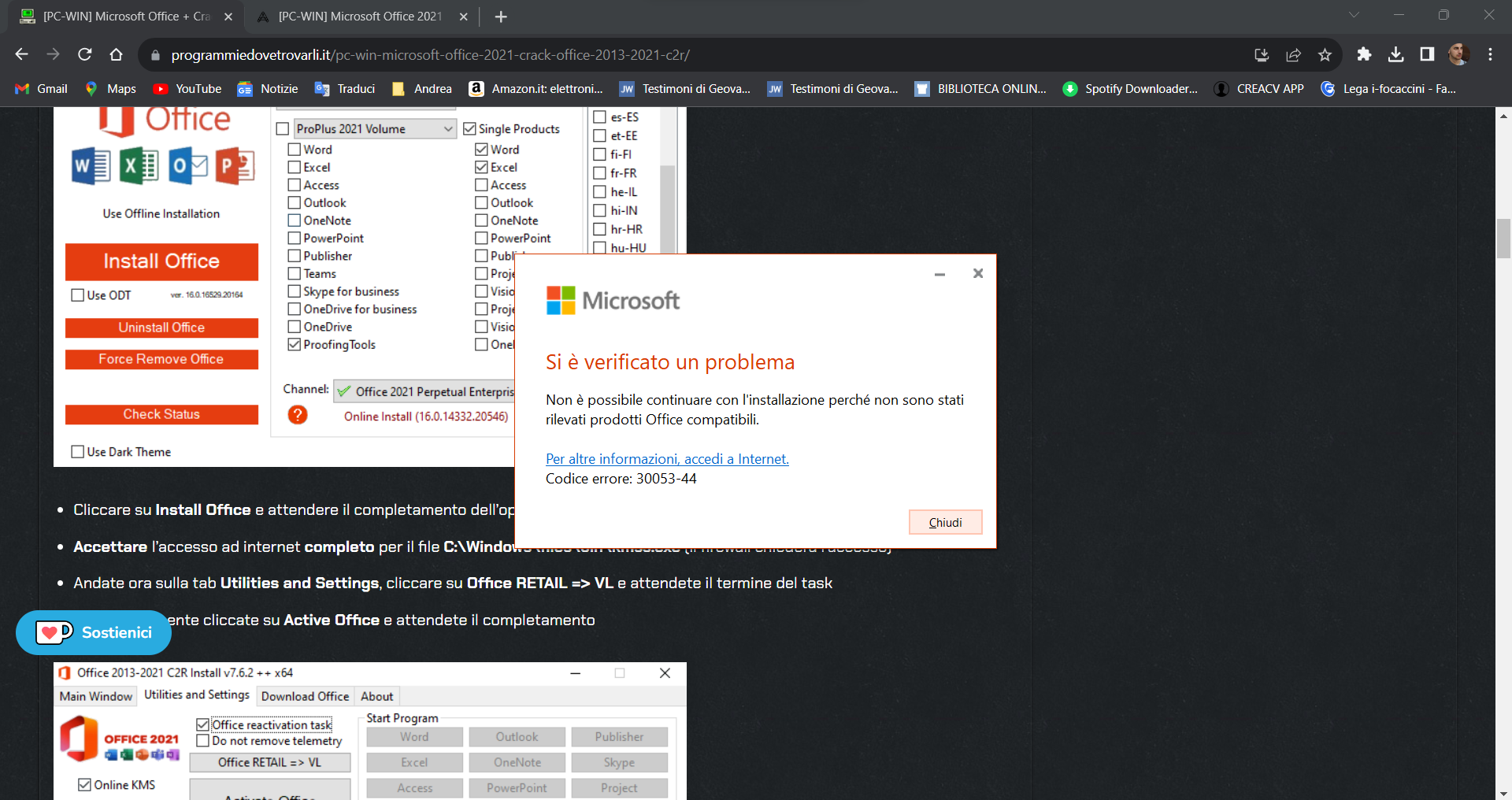Click the Install Office button
The width and height of the screenshot is (1512, 800).
point(161,261)
